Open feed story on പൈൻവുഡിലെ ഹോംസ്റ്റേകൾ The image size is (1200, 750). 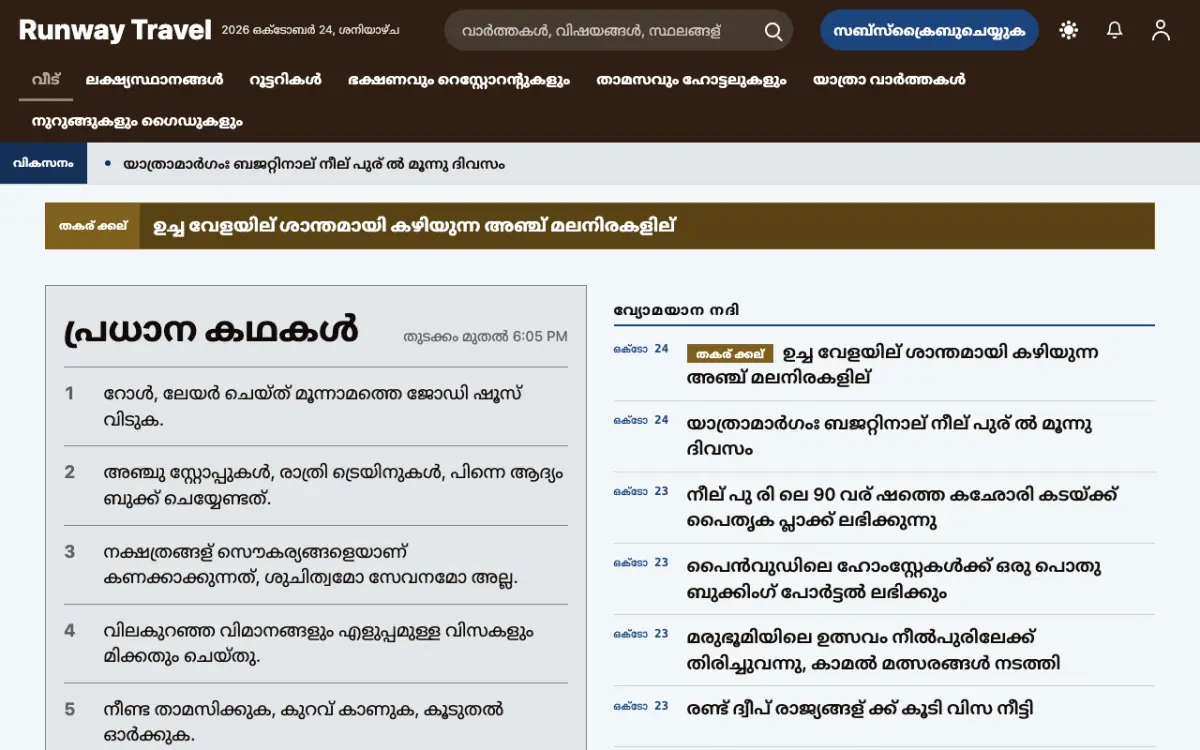pyautogui.click(x=894, y=579)
